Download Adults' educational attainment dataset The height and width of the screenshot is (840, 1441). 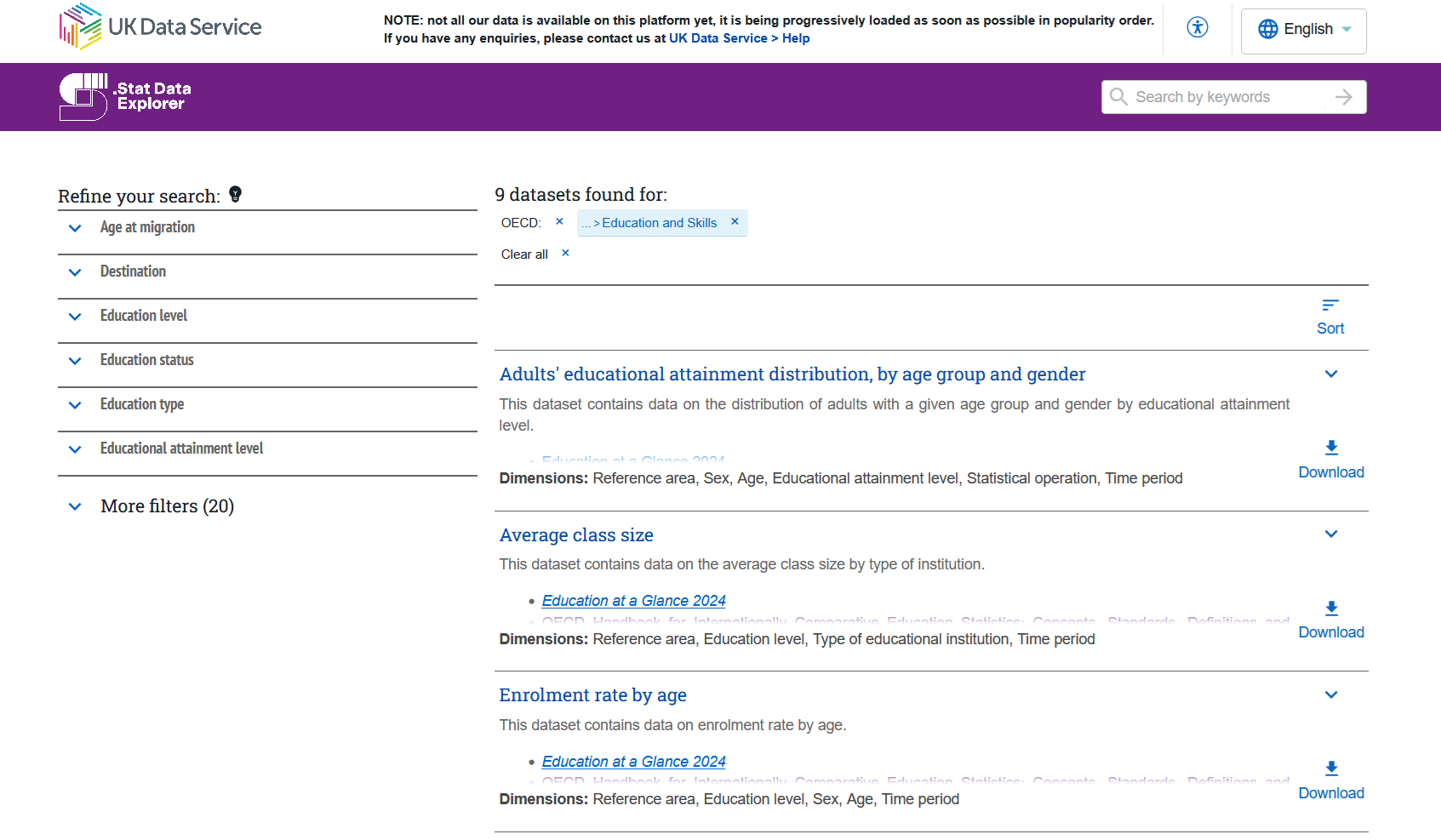1331,460
